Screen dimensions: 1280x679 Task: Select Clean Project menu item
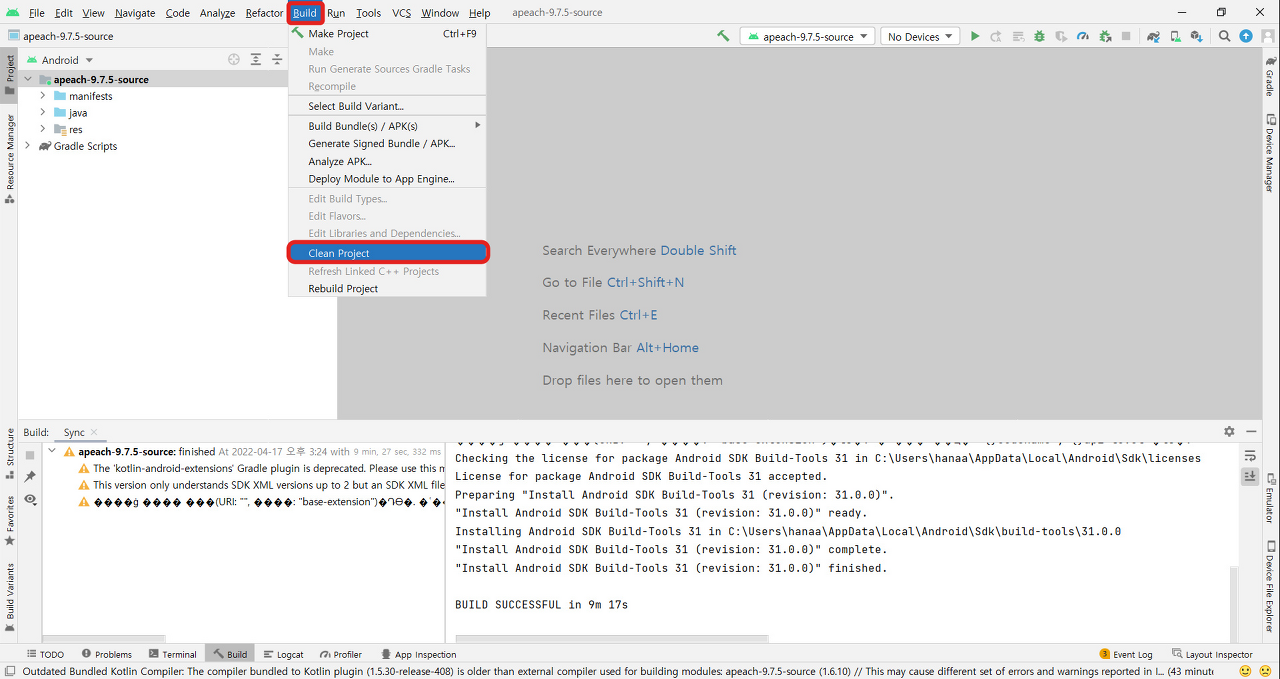[x=387, y=253]
